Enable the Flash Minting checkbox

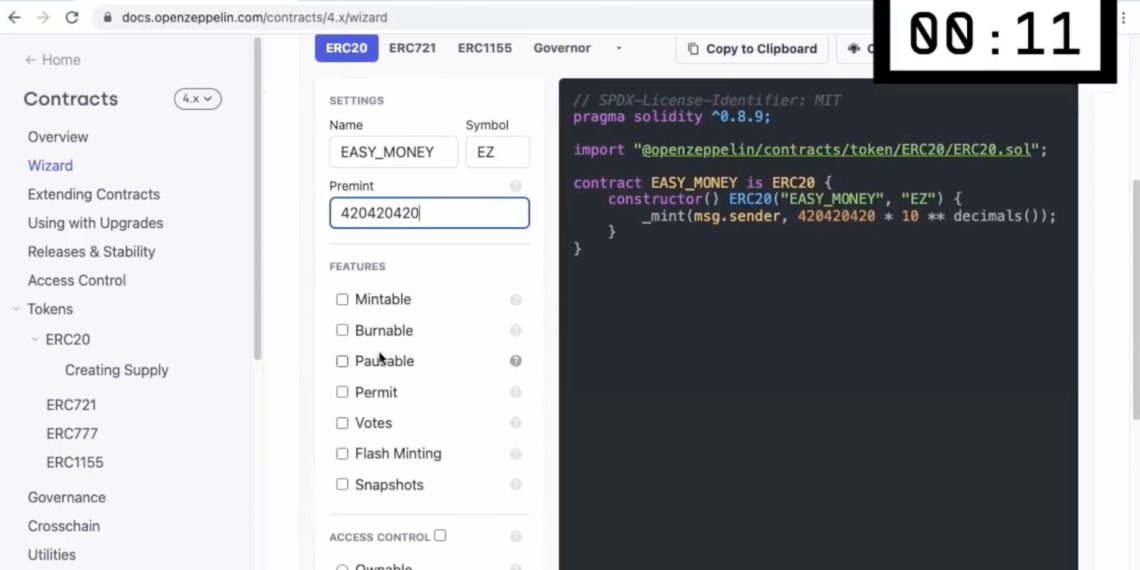coord(342,454)
